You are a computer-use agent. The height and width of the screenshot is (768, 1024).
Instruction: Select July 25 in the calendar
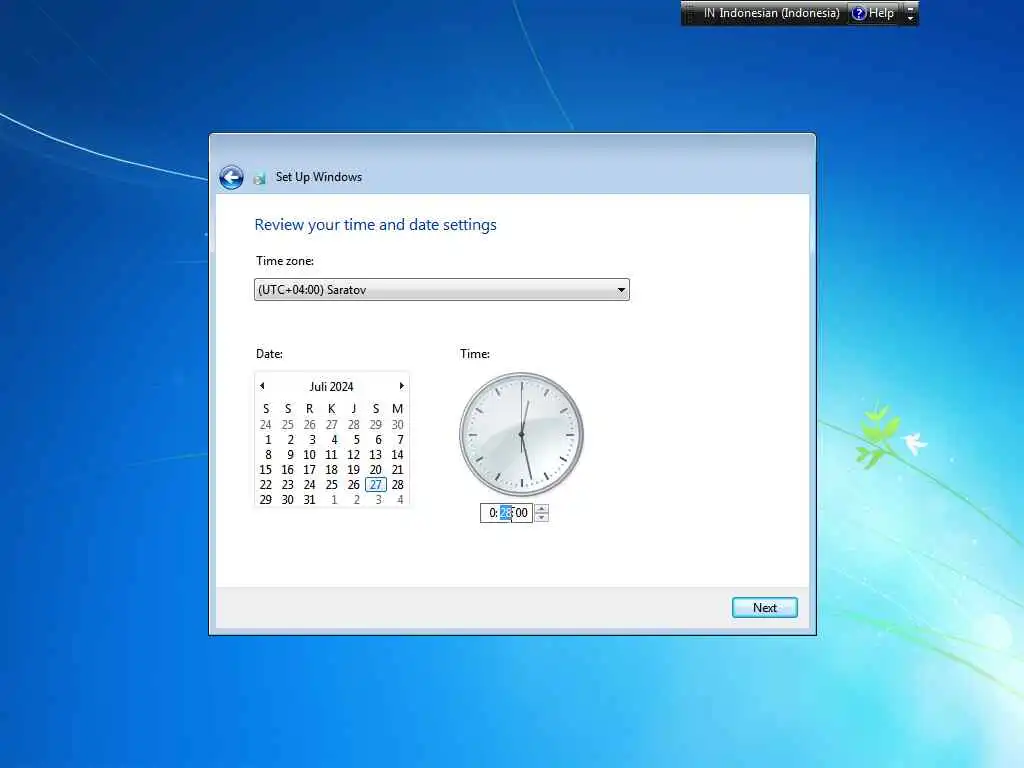332,485
